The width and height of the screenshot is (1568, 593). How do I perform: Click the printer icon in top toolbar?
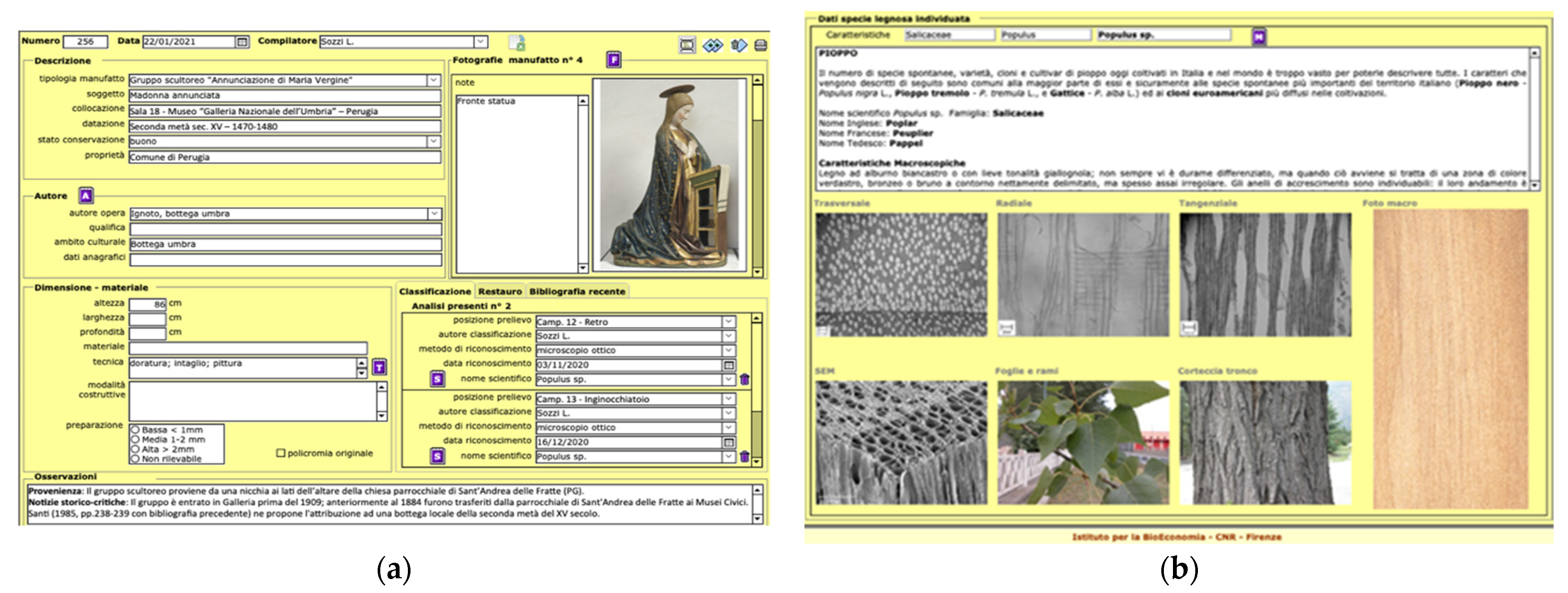[760, 45]
